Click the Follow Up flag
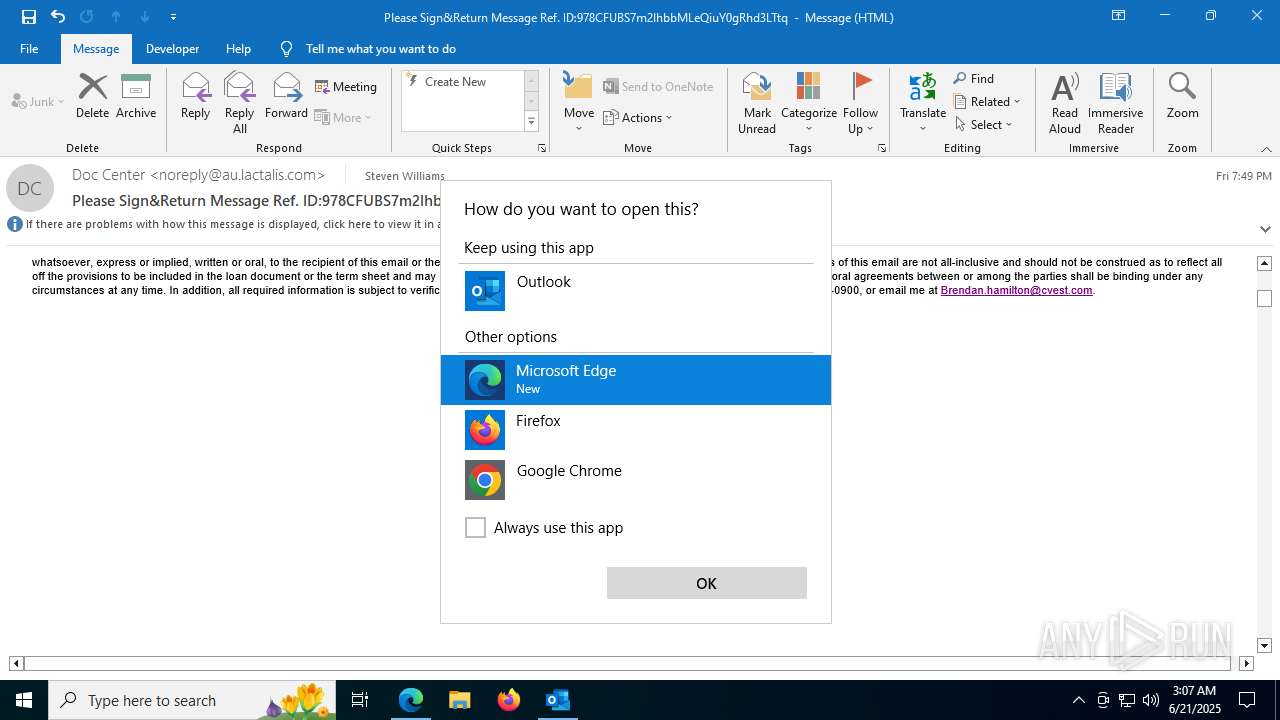Image resolution: width=1280 pixels, height=720 pixels. (x=860, y=103)
